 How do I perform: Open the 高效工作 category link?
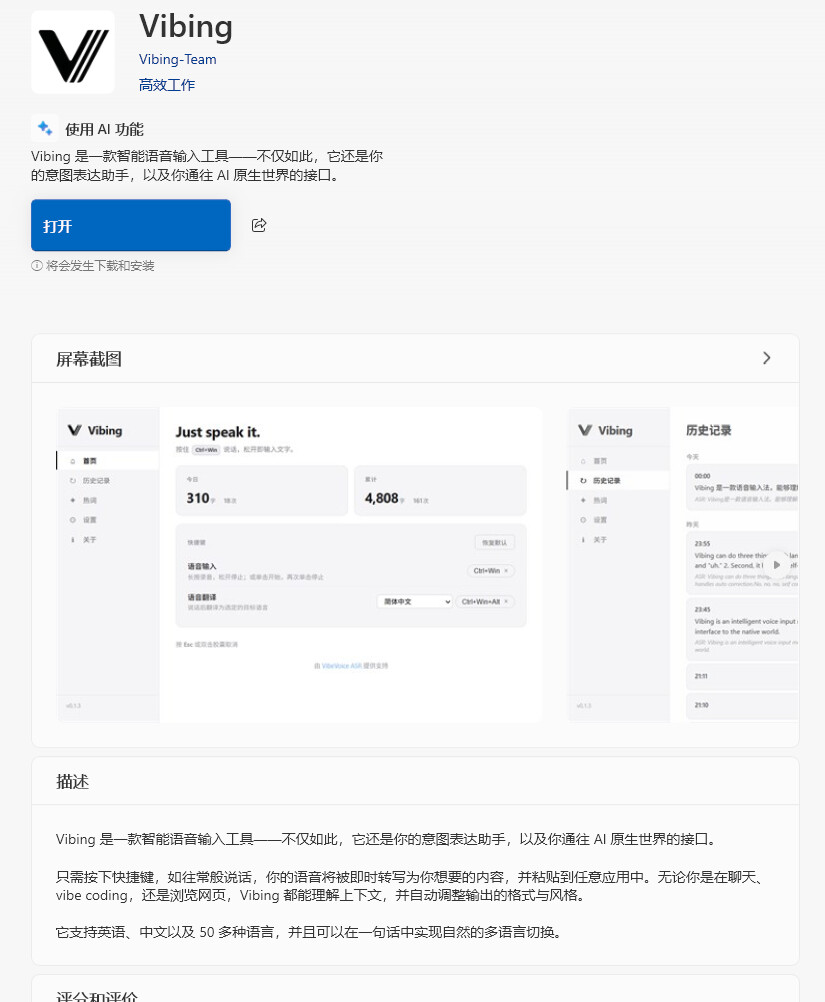tap(167, 85)
